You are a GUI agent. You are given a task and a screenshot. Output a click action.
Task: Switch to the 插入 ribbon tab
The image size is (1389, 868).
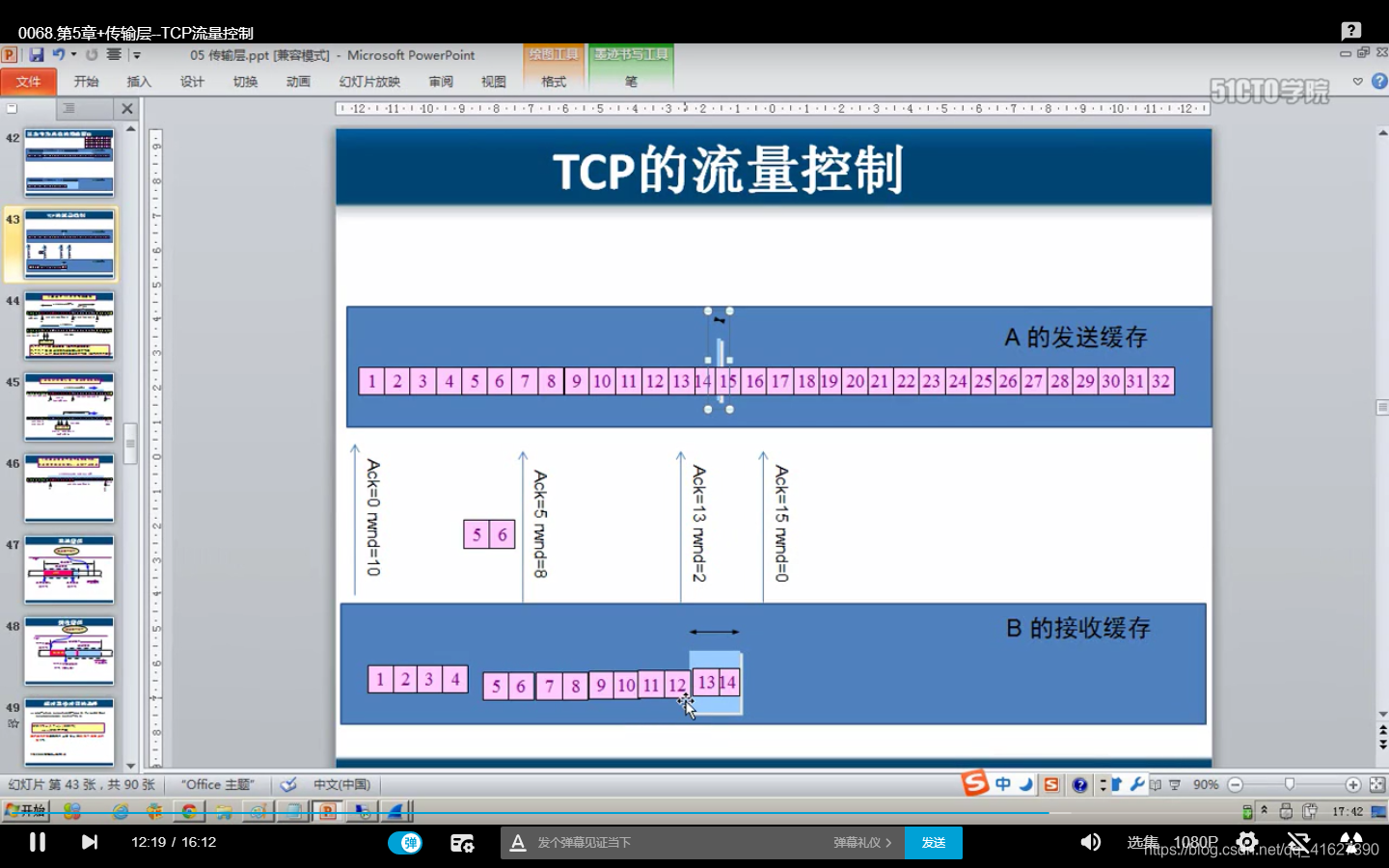[x=139, y=82]
